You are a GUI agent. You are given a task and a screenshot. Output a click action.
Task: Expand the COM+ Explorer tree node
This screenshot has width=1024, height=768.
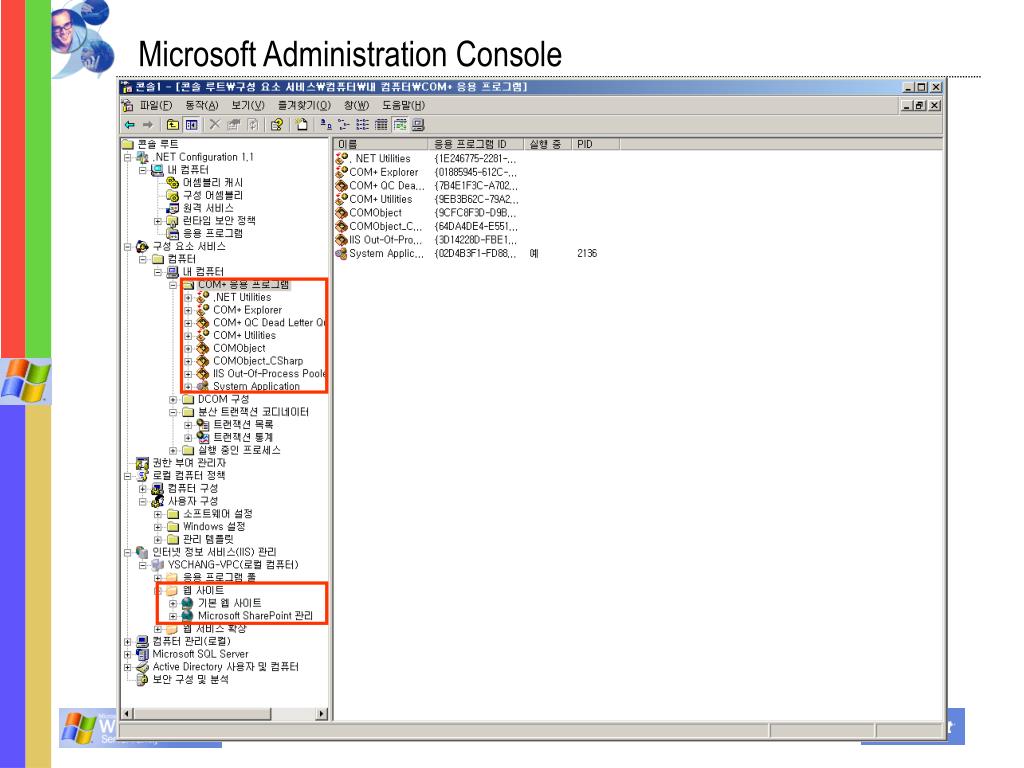click(188, 310)
